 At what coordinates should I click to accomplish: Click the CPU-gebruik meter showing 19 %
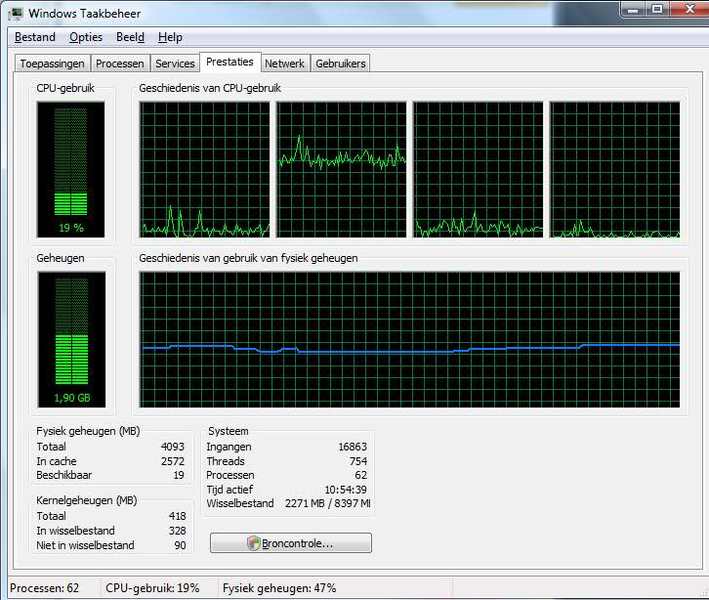(x=71, y=170)
